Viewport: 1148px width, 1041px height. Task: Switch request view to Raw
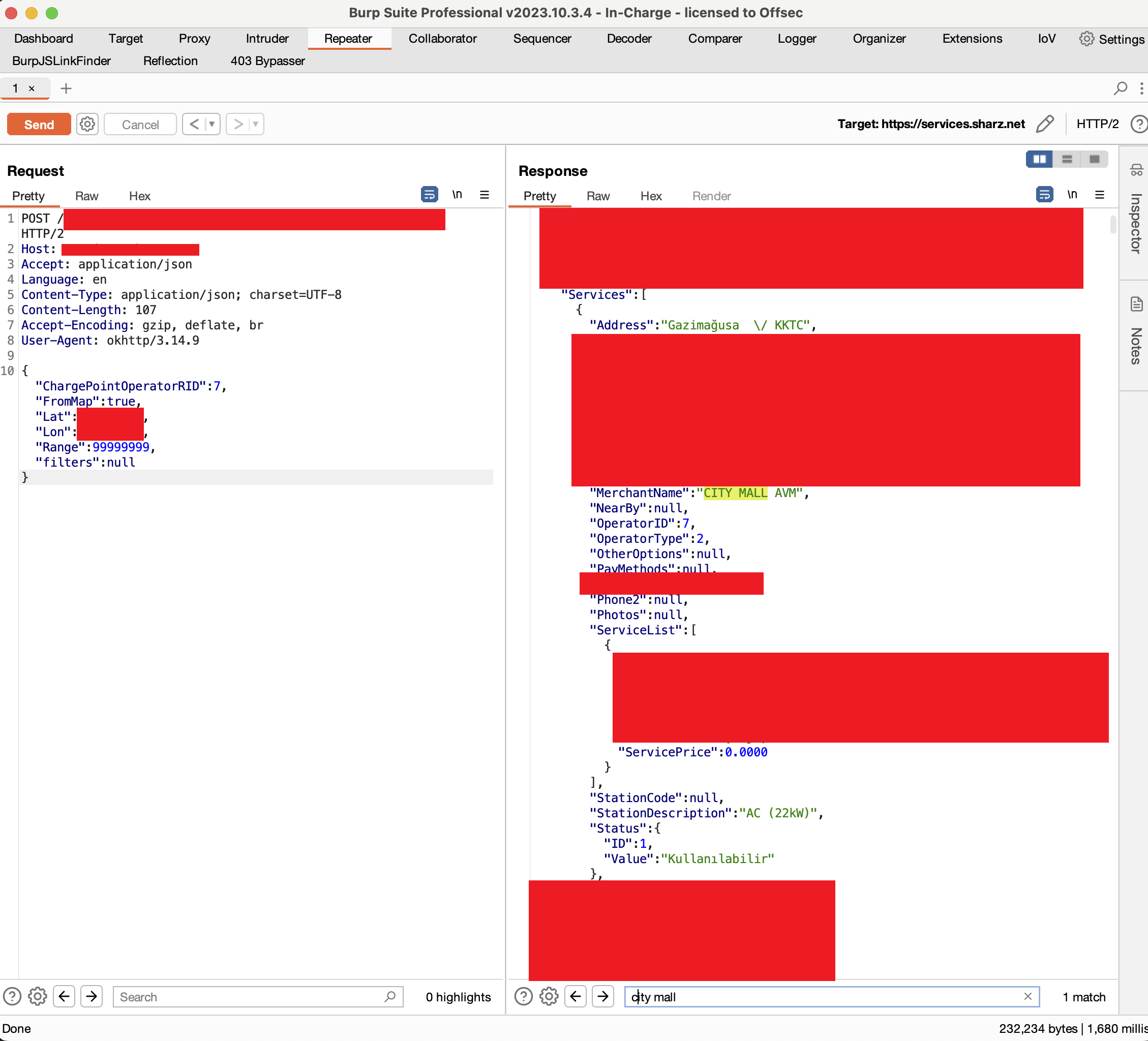coord(86,196)
